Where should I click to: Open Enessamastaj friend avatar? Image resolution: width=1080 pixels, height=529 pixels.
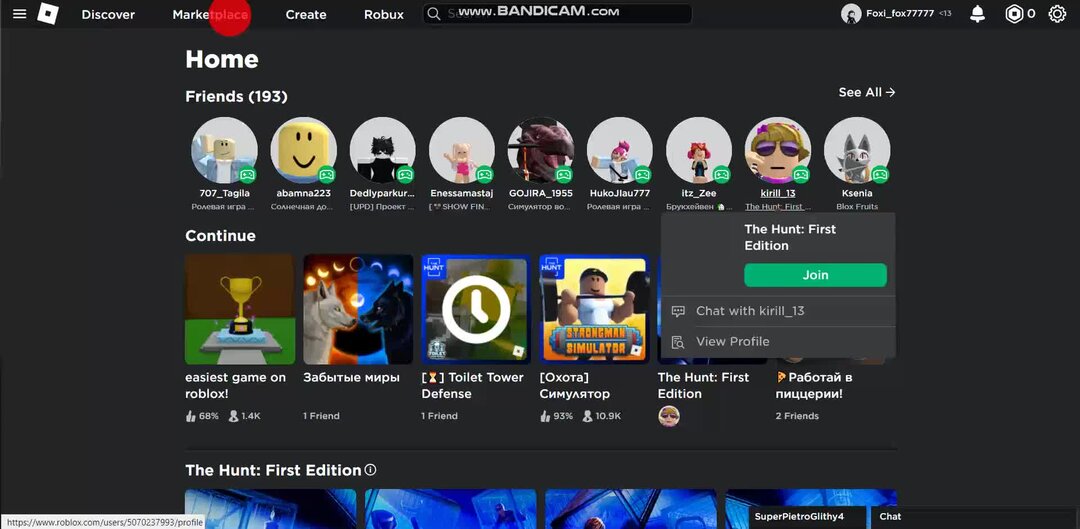click(461, 150)
